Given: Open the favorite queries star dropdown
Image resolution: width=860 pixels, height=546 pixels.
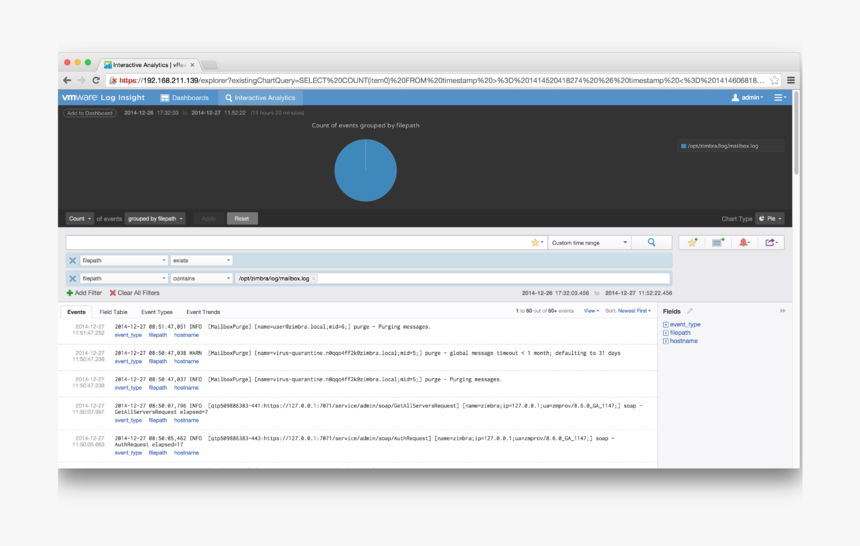Looking at the screenshot, I should pos(537,243).
